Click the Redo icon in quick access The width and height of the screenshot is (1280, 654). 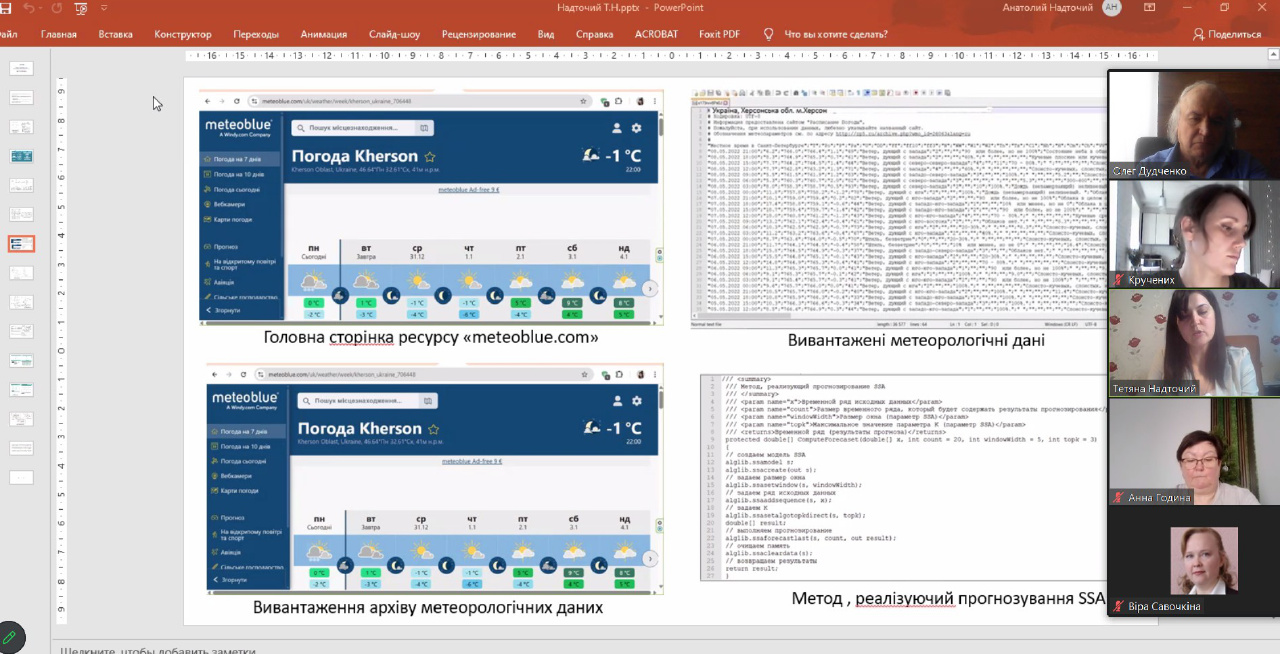(x=57, y=8)
